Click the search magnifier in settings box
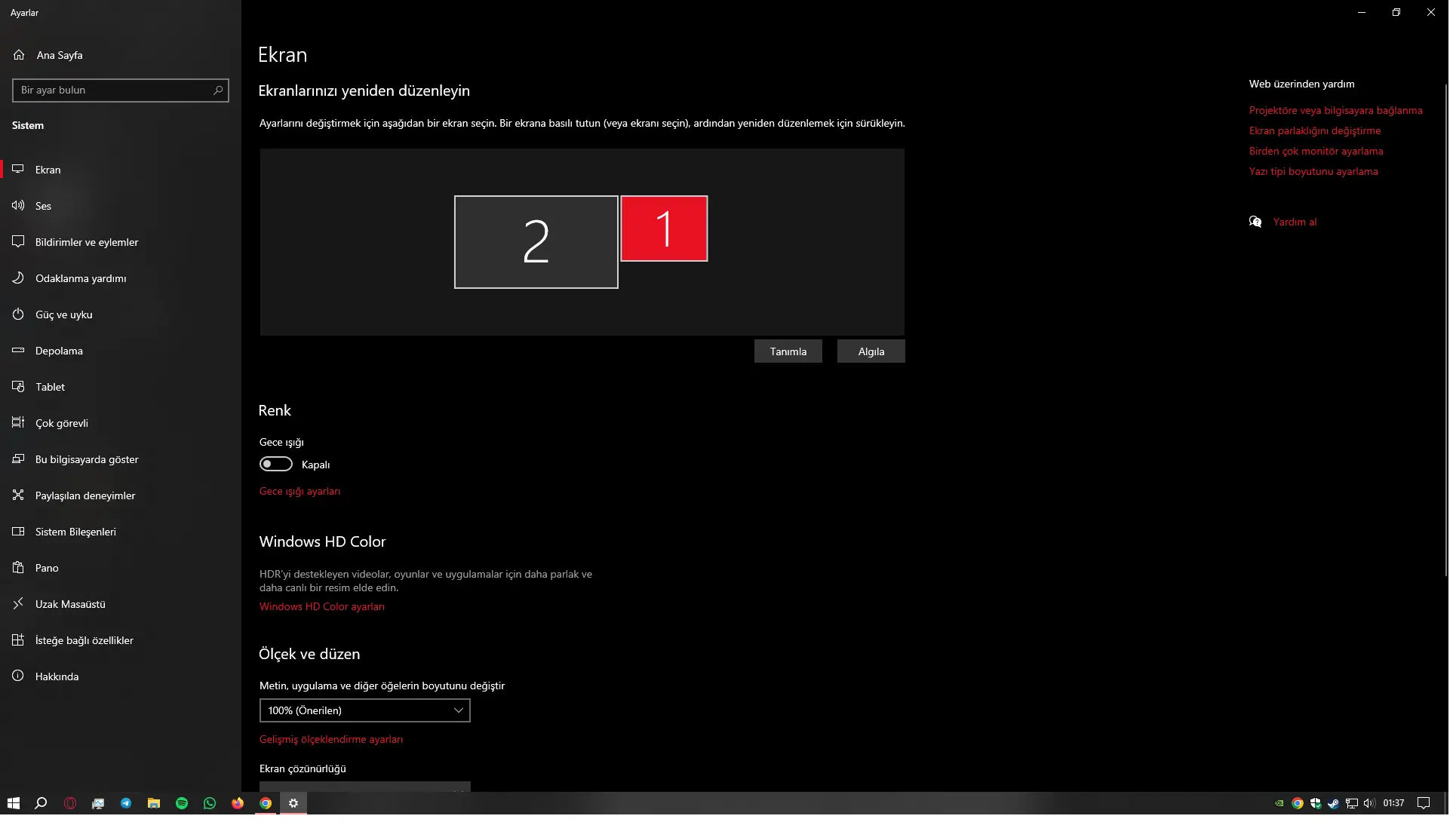This screenshot has height=822, width=1456. pos(219,90)
